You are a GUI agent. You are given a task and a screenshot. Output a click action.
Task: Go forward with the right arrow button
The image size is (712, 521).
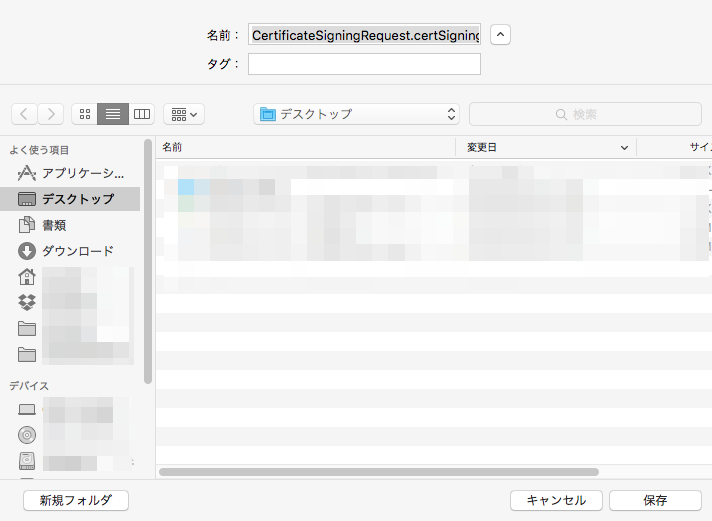50,114
